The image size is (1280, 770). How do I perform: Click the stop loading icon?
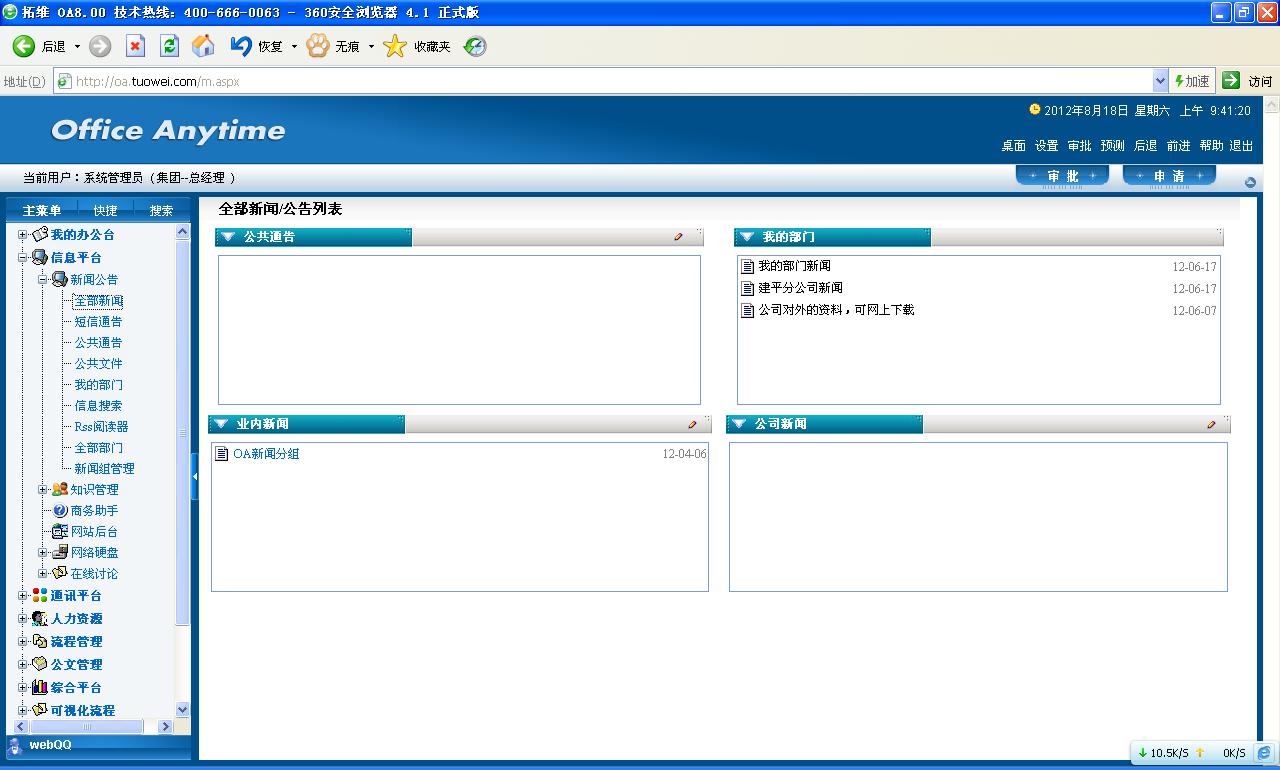point(135,46)
